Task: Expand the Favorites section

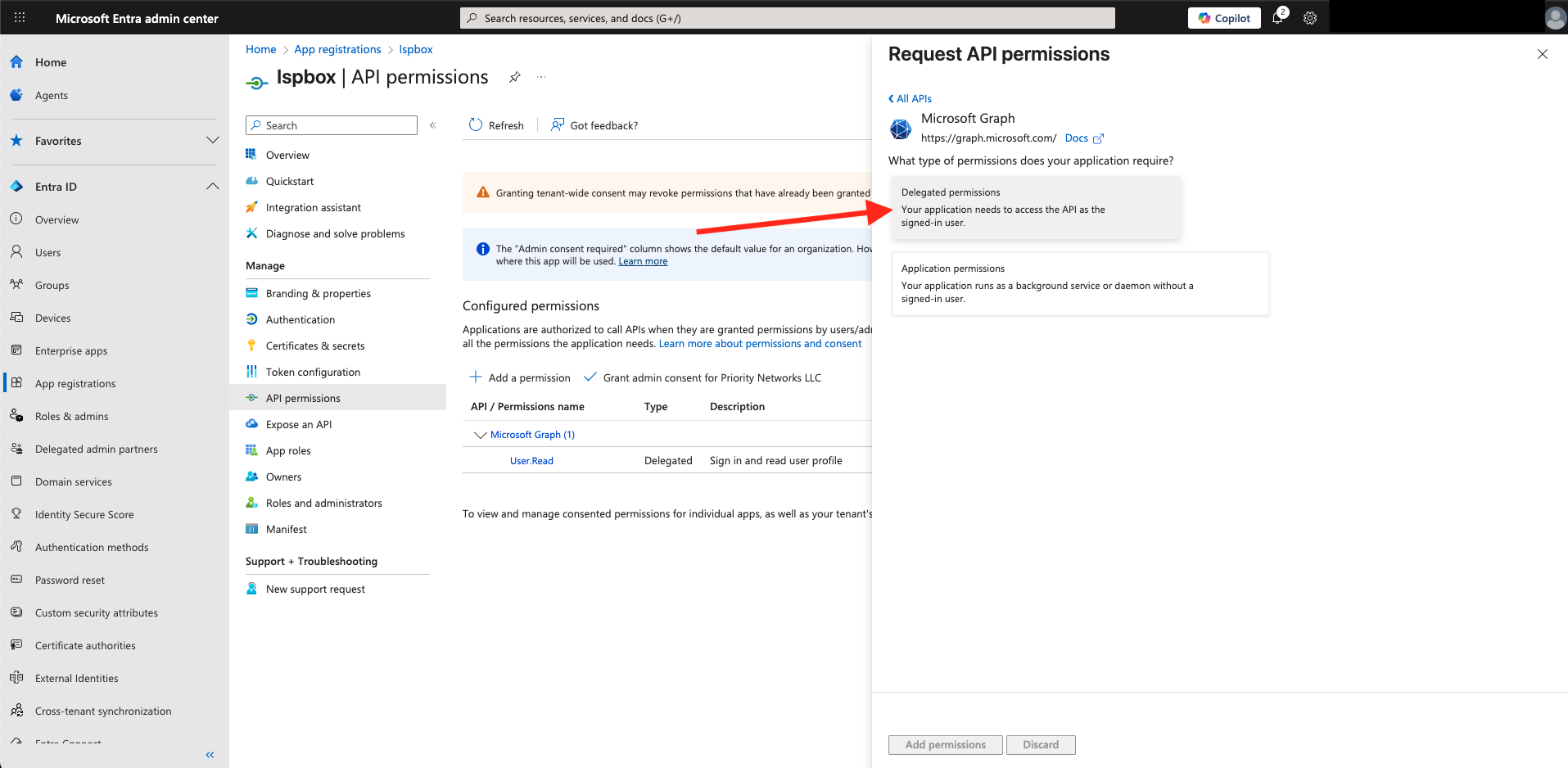Action: [x=212, y=141]
